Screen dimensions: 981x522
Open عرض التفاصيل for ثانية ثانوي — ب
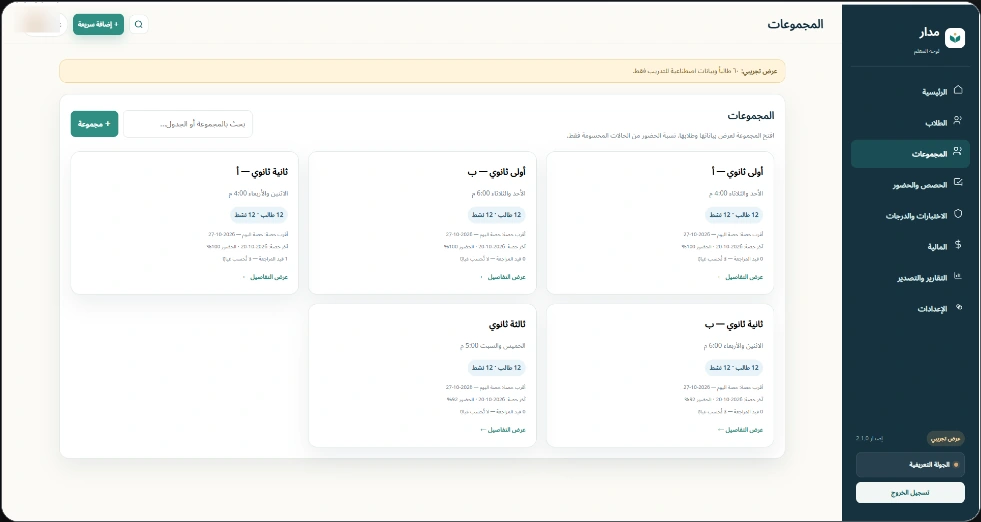[x=741, y=430]
